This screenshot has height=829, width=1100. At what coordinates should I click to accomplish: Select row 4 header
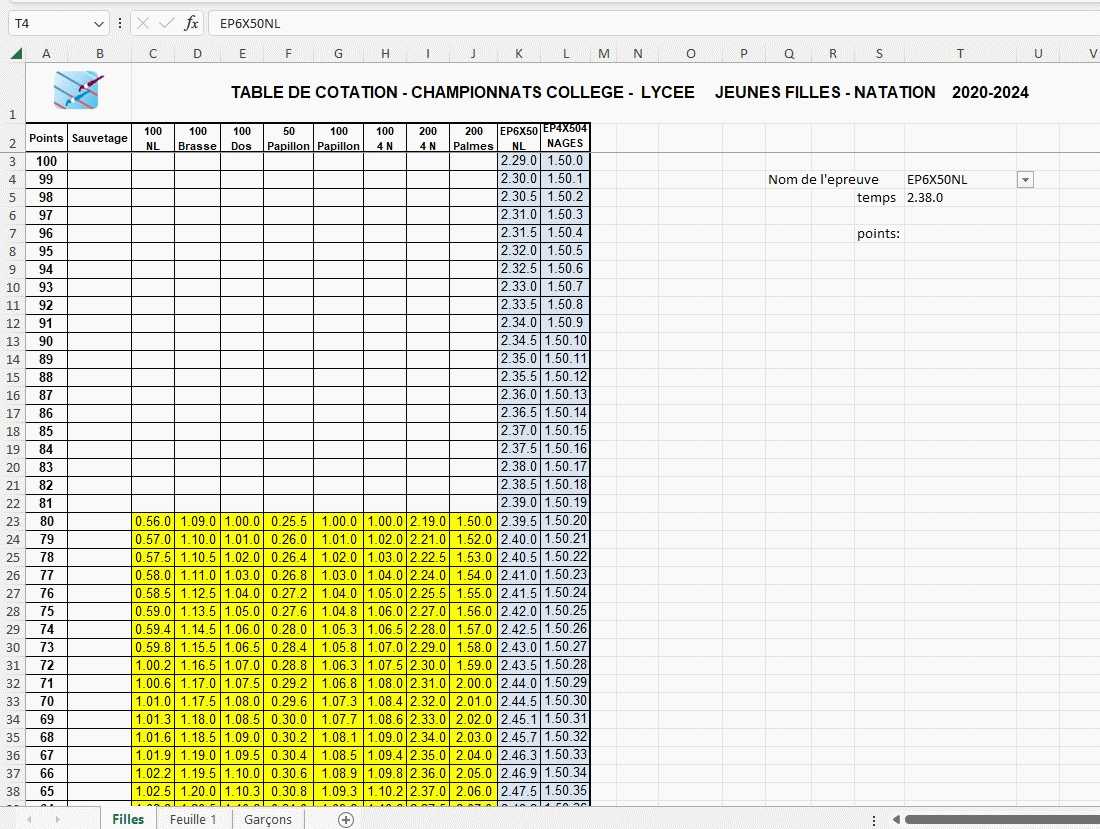pyautogui.click(x=13, y=180)
